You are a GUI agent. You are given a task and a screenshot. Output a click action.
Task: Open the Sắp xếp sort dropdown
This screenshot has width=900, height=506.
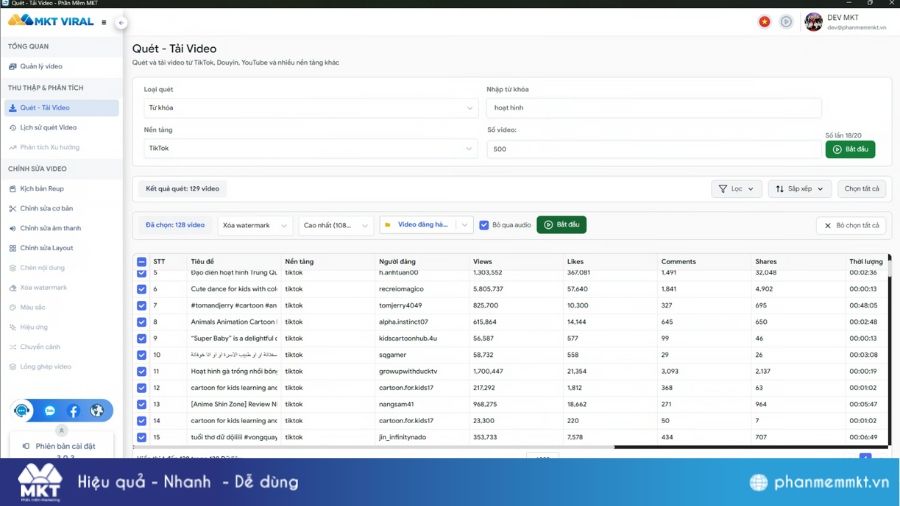[x=800, y=189]
